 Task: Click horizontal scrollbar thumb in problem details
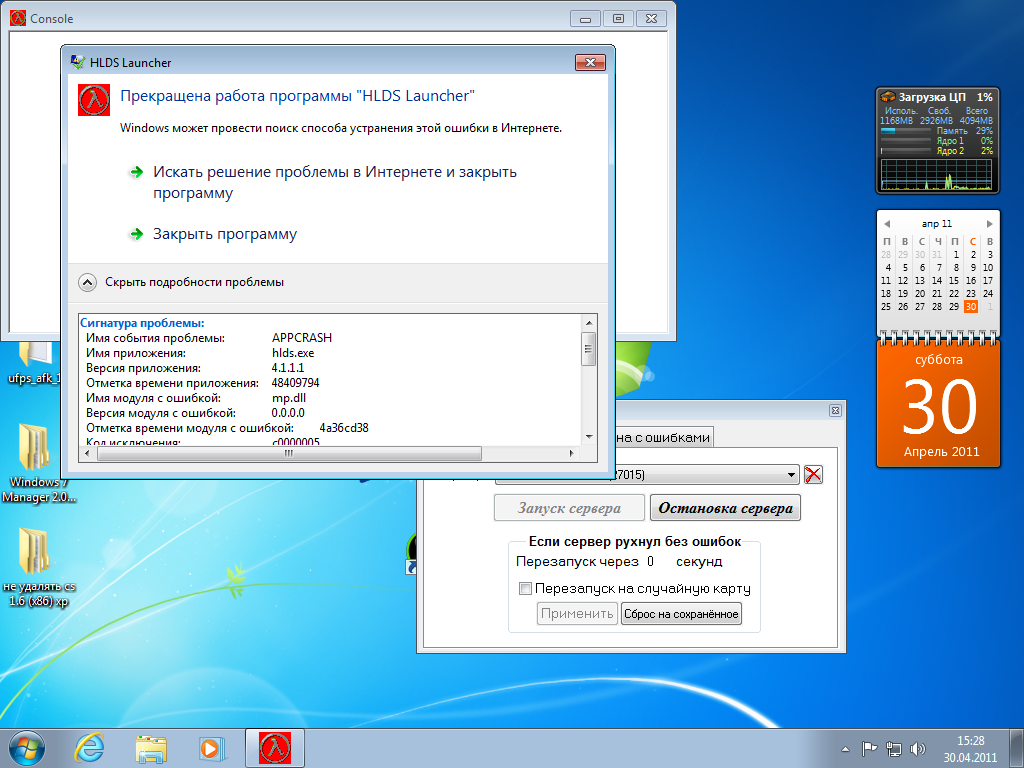[x=289, y=453]
